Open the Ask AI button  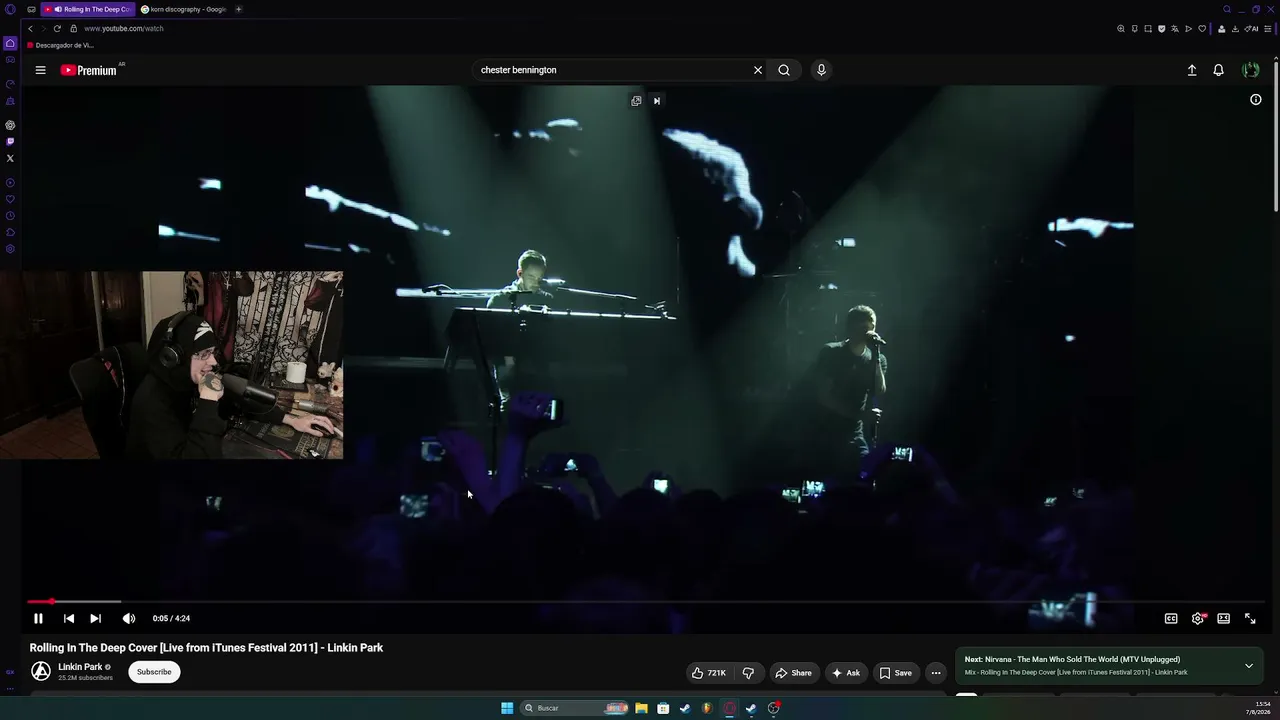845,673
